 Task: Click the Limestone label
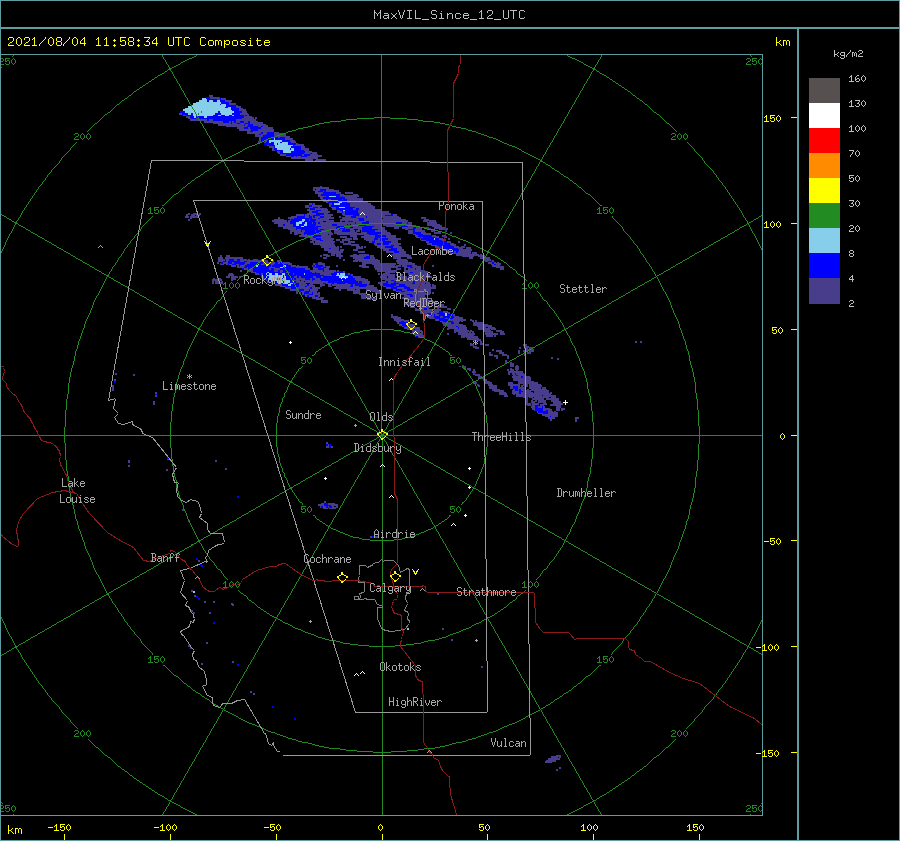189,386
